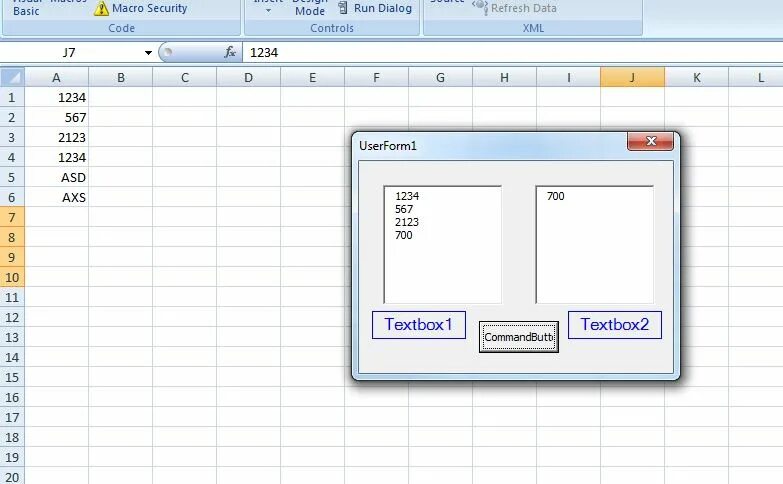Click the left textbox listing 1234
The image size is (783, 484).
tap(442, 244)
